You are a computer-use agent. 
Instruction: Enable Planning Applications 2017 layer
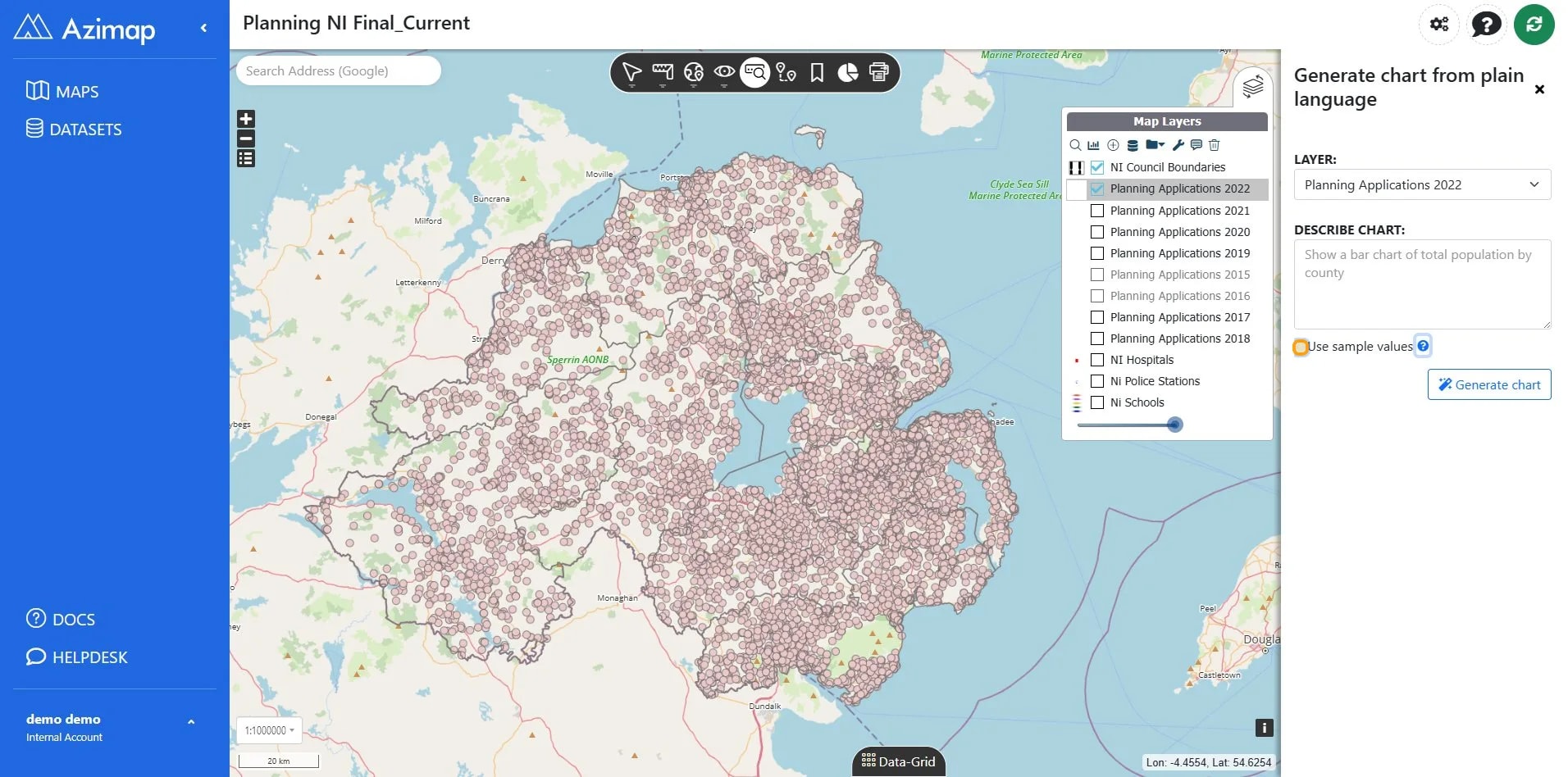(x=1097, y=317)
